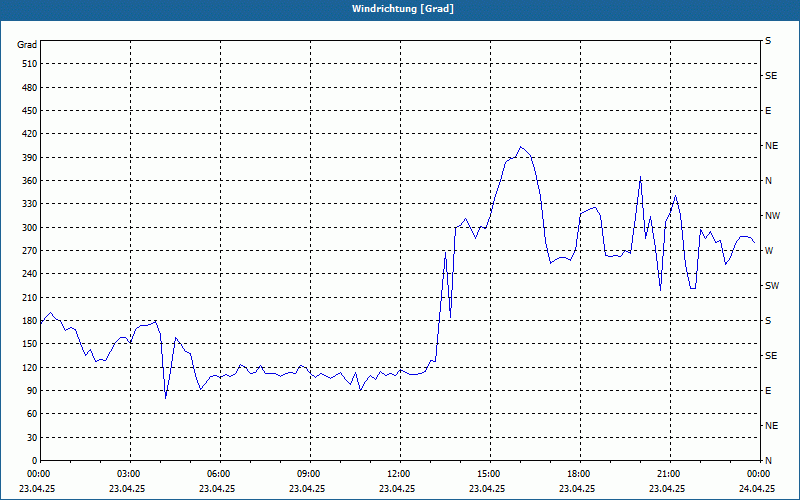Select the 360 y-axis value
Viewport: 800px width, 500px height.
[x=30, y=181]
